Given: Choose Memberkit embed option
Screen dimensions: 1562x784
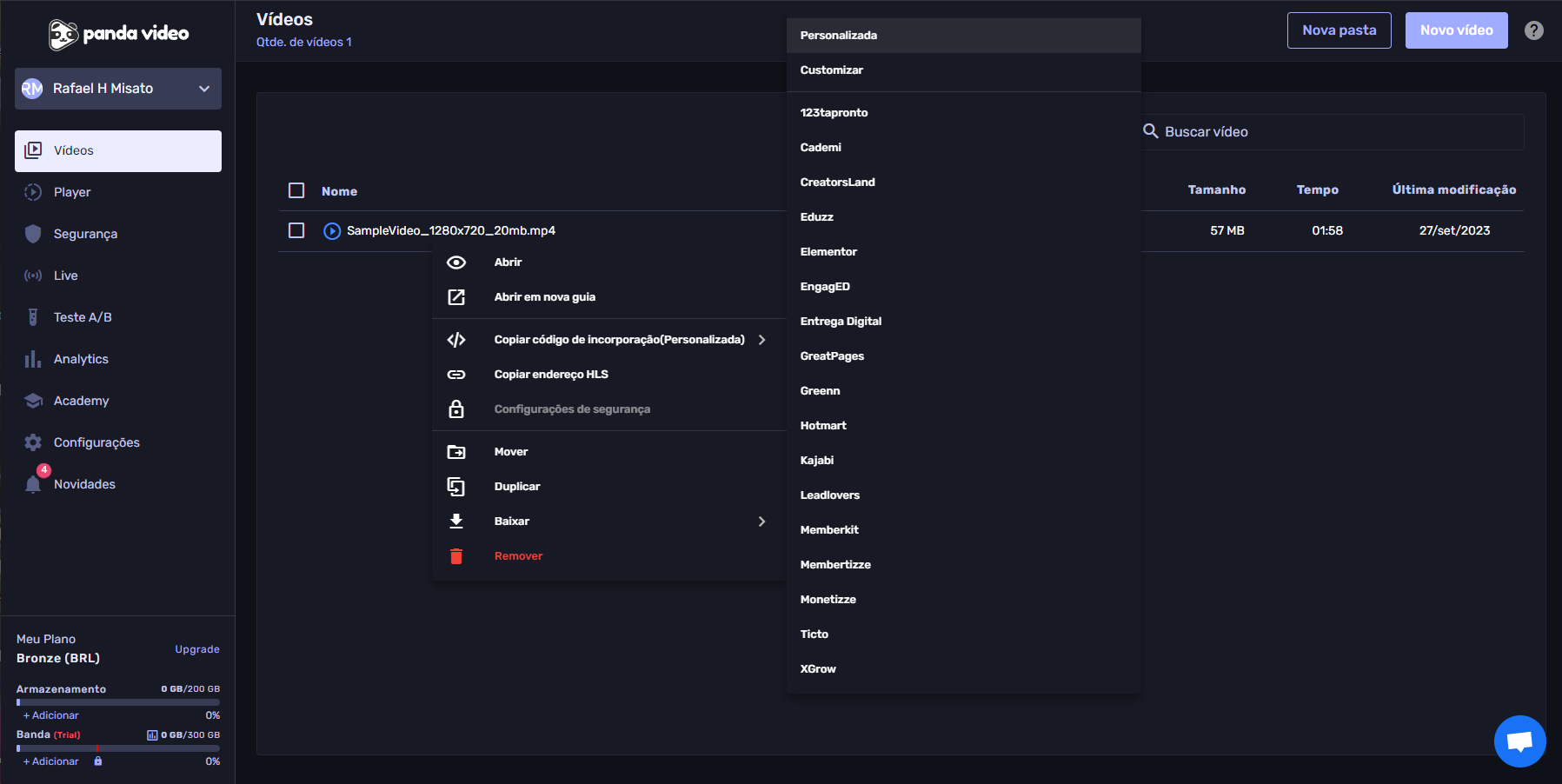Looking at the screenshot, I should tap(964, 530).
